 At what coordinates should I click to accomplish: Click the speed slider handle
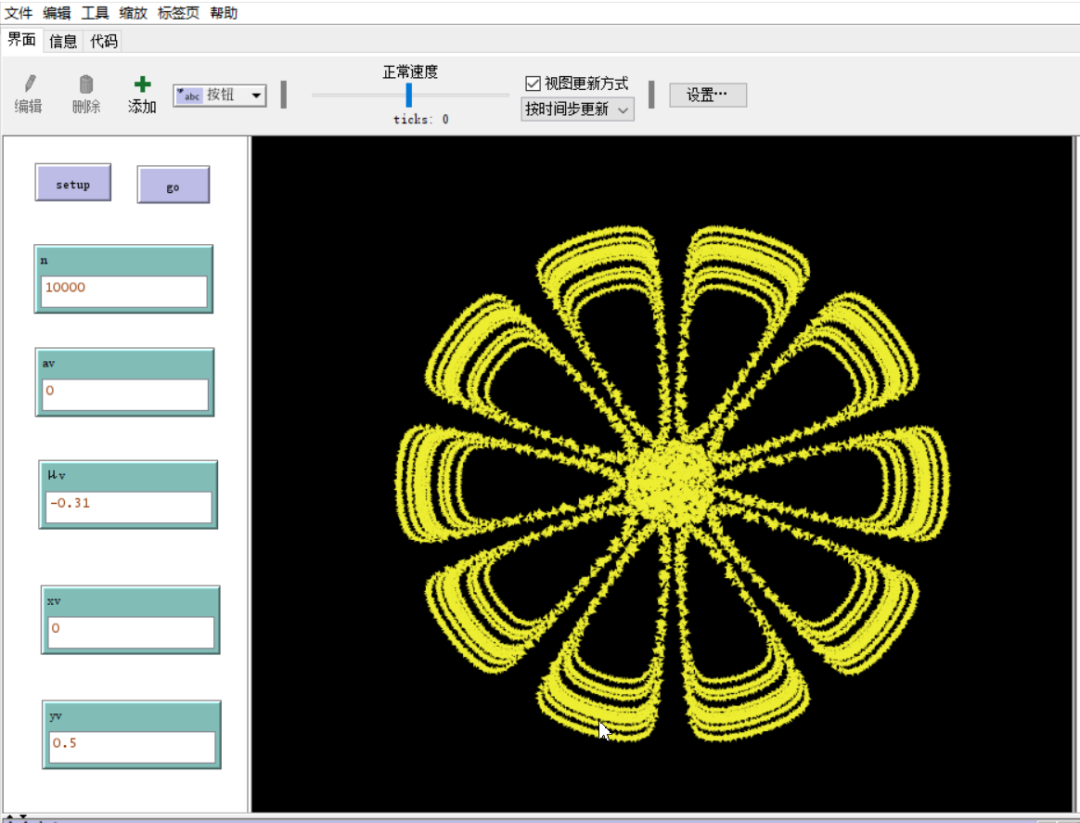pos(408,95)
